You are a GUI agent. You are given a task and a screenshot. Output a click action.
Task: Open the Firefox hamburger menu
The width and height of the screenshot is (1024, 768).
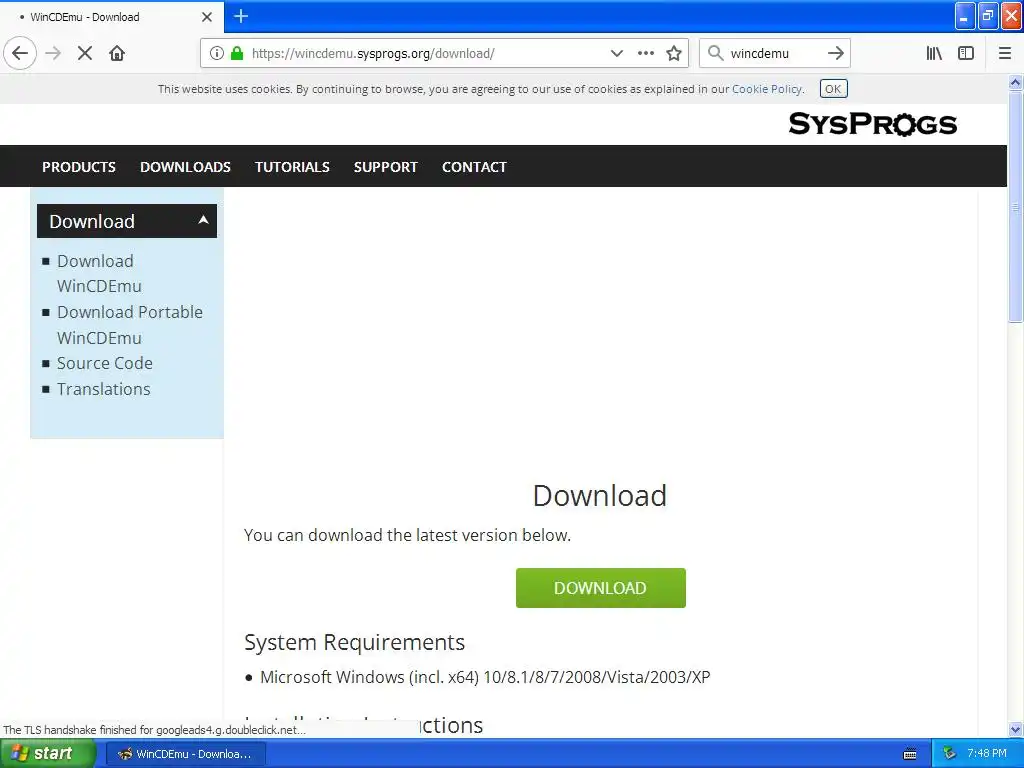pos(1005,53)
